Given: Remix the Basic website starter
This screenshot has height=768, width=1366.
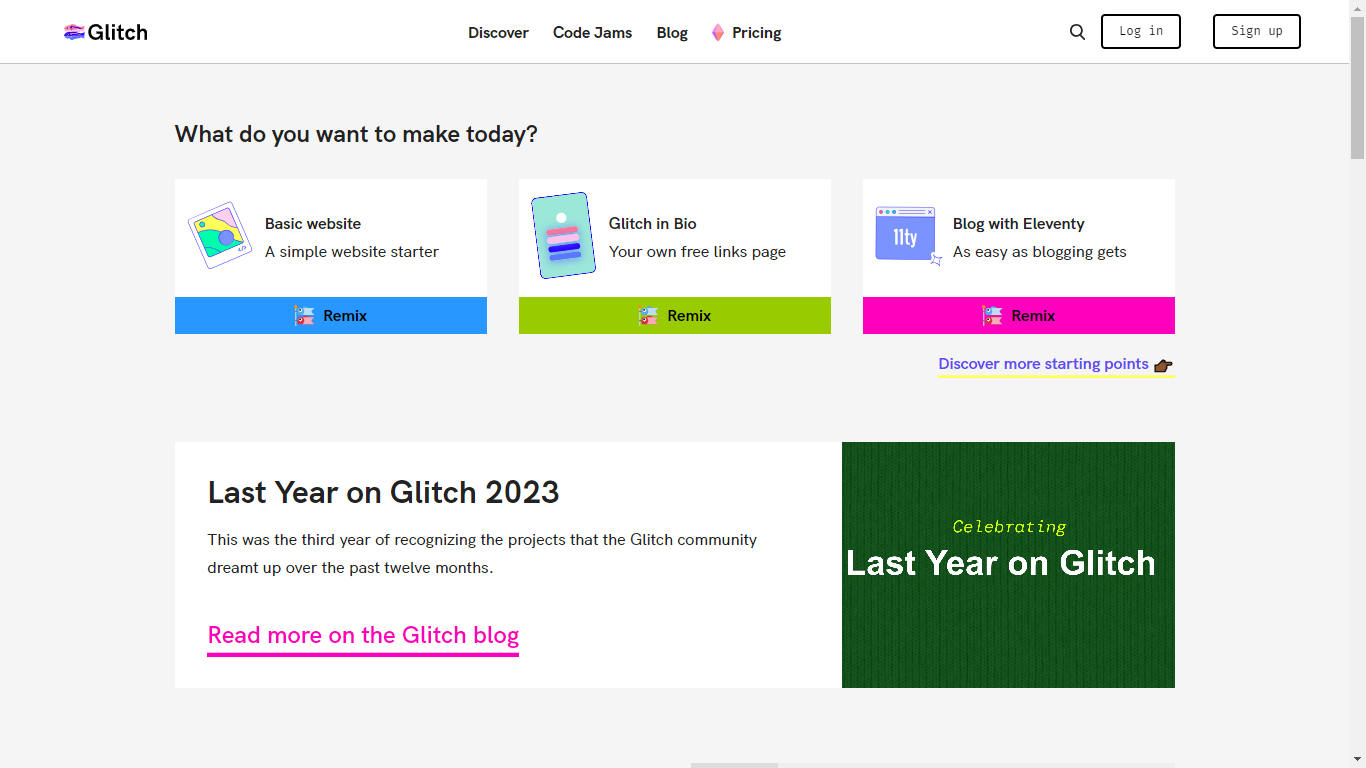Looking at the screenshot, I should 331,315.
